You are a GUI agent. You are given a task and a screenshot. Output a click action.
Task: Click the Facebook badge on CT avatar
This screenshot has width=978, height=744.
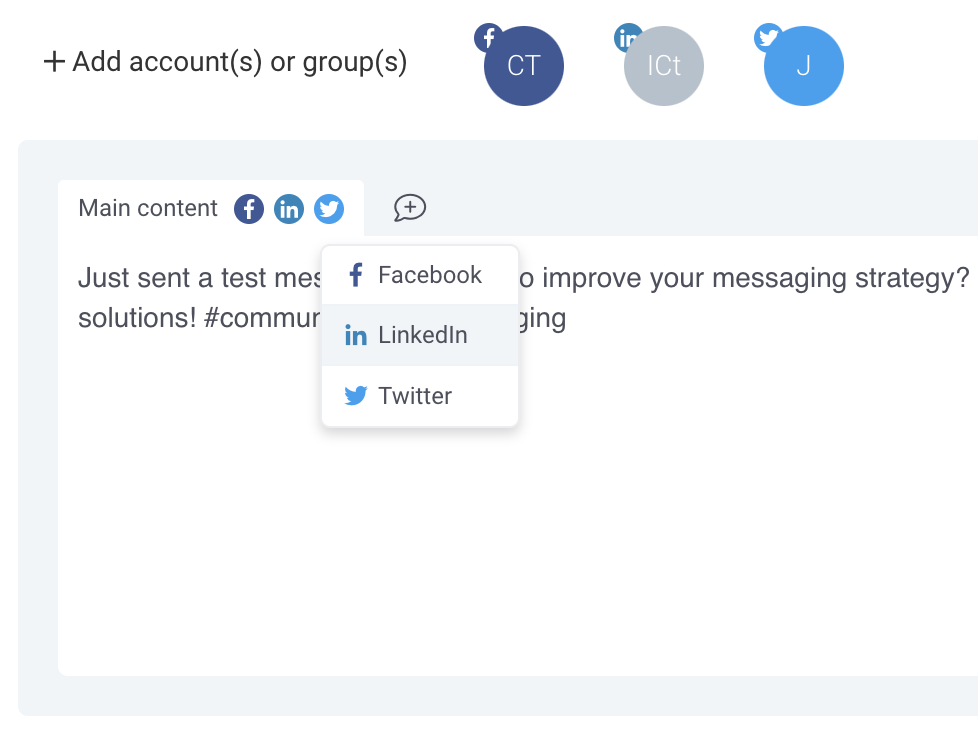click(x=488, y=38)
